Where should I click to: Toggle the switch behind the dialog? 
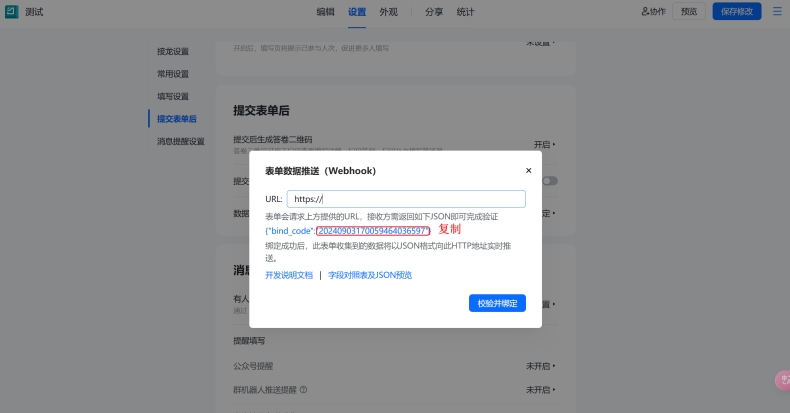(550, 181)
